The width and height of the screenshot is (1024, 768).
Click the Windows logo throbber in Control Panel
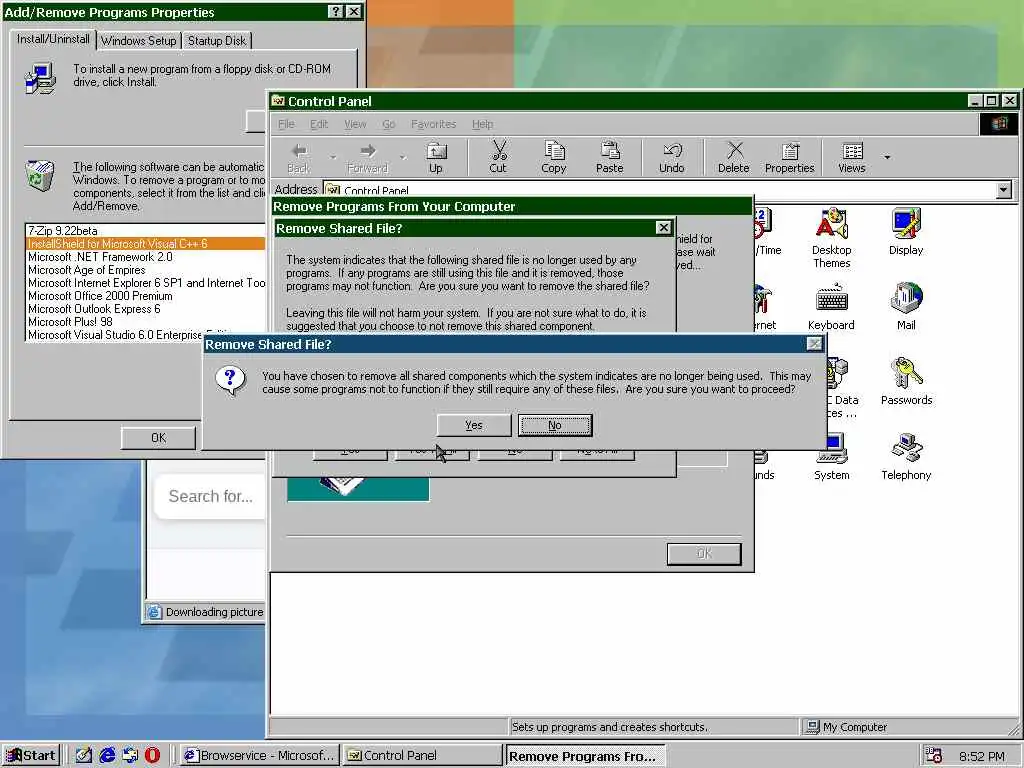[999, 124]
